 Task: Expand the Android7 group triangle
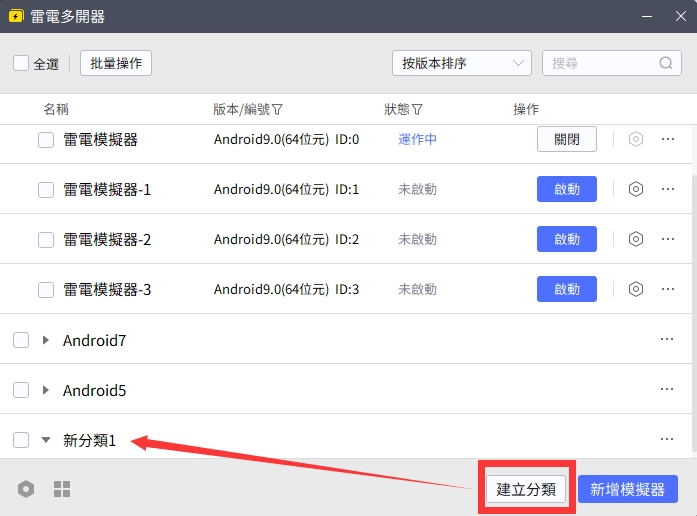tap(45, 340)
